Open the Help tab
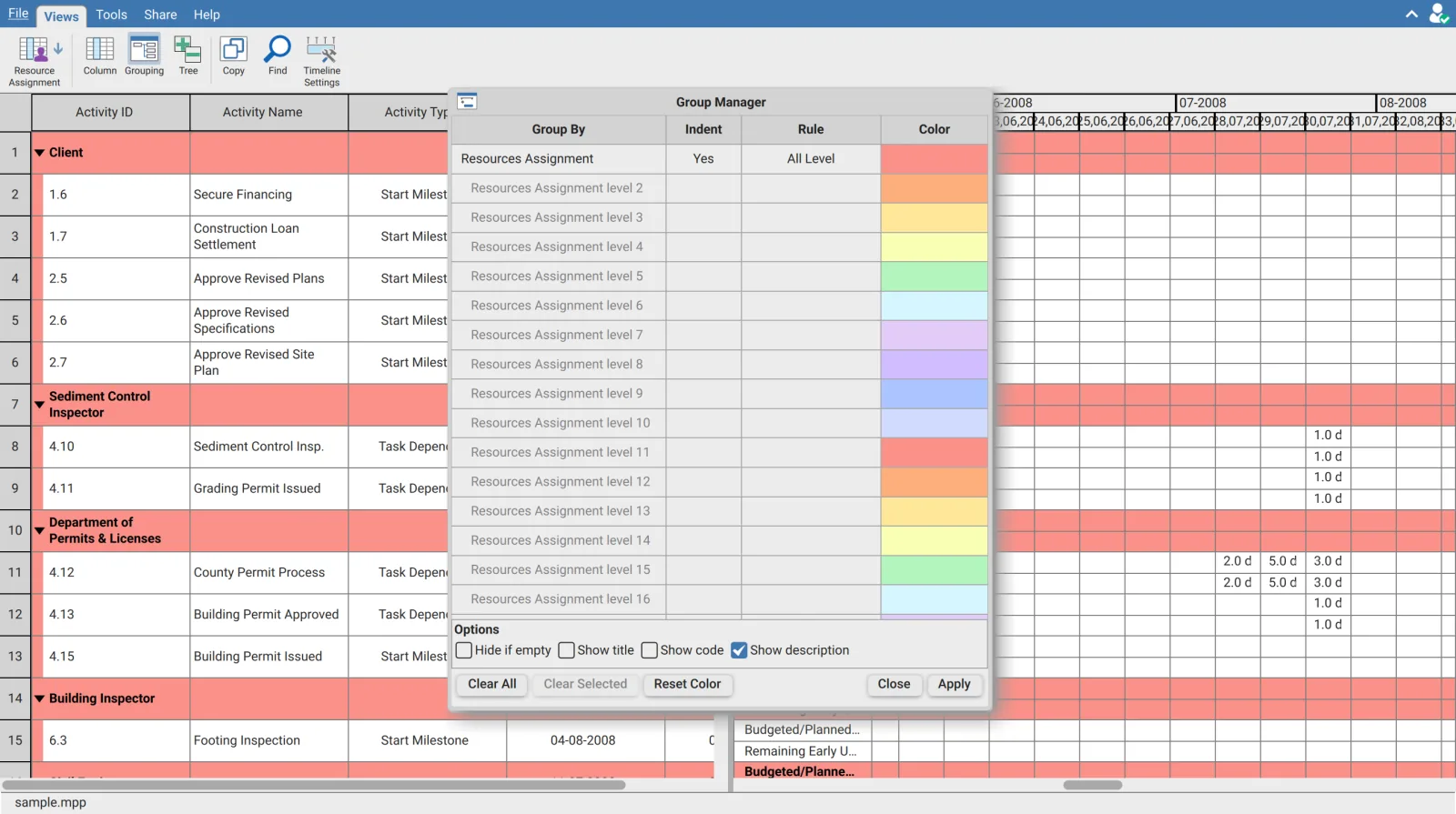This screenshot has width=1456, height=814. click(x=207, y=15)
